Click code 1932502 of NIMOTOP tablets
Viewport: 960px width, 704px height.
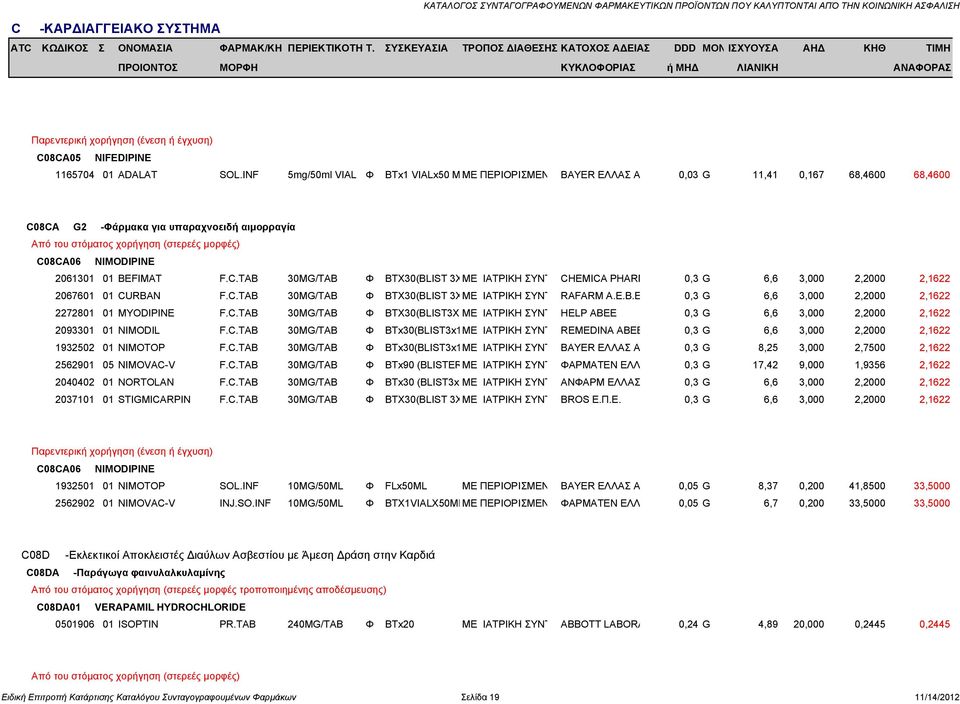[x=75, y=347]
